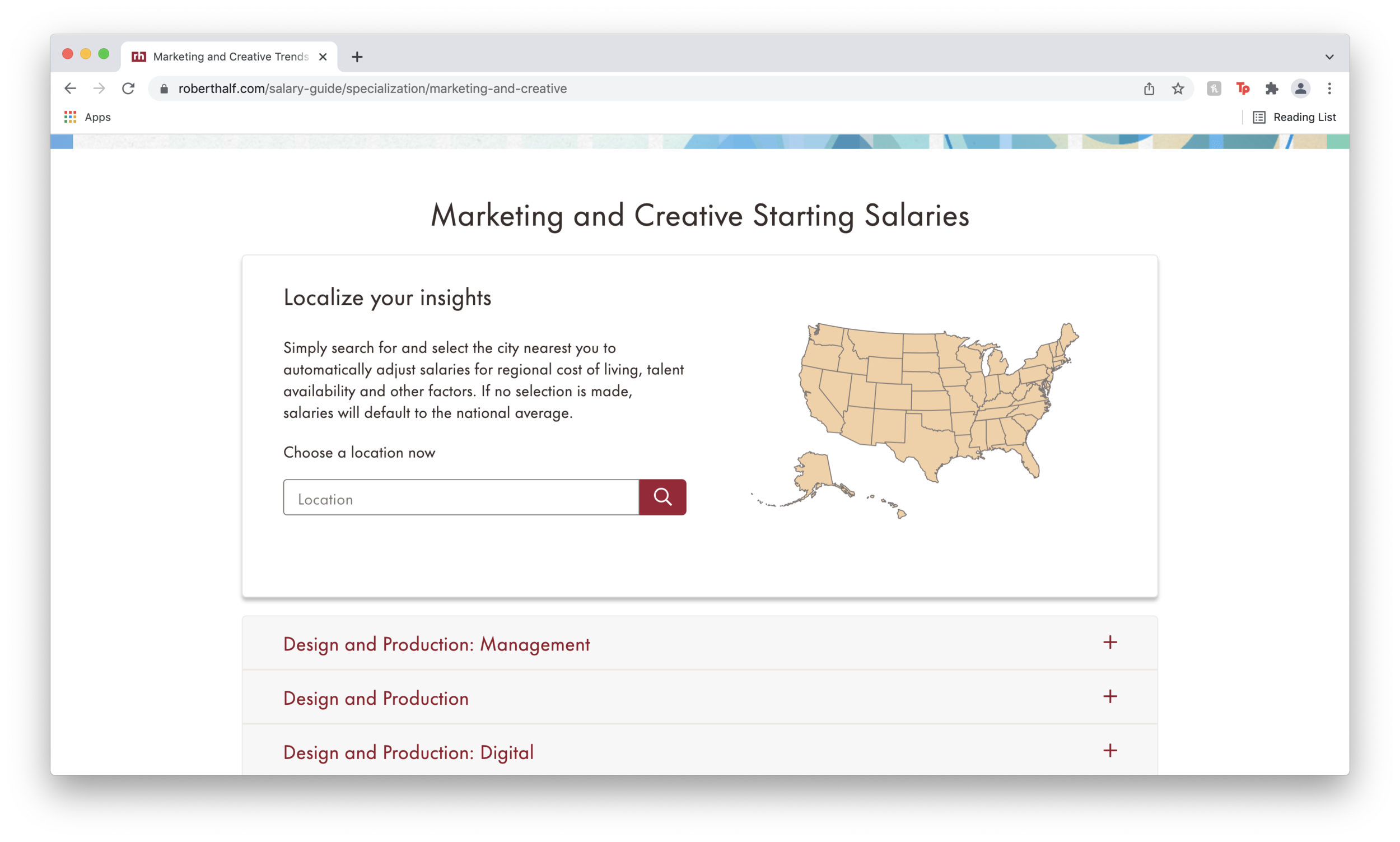Click the Apps grid shortcut
This screenshot has width=1400, height=842.
(87, 117)
